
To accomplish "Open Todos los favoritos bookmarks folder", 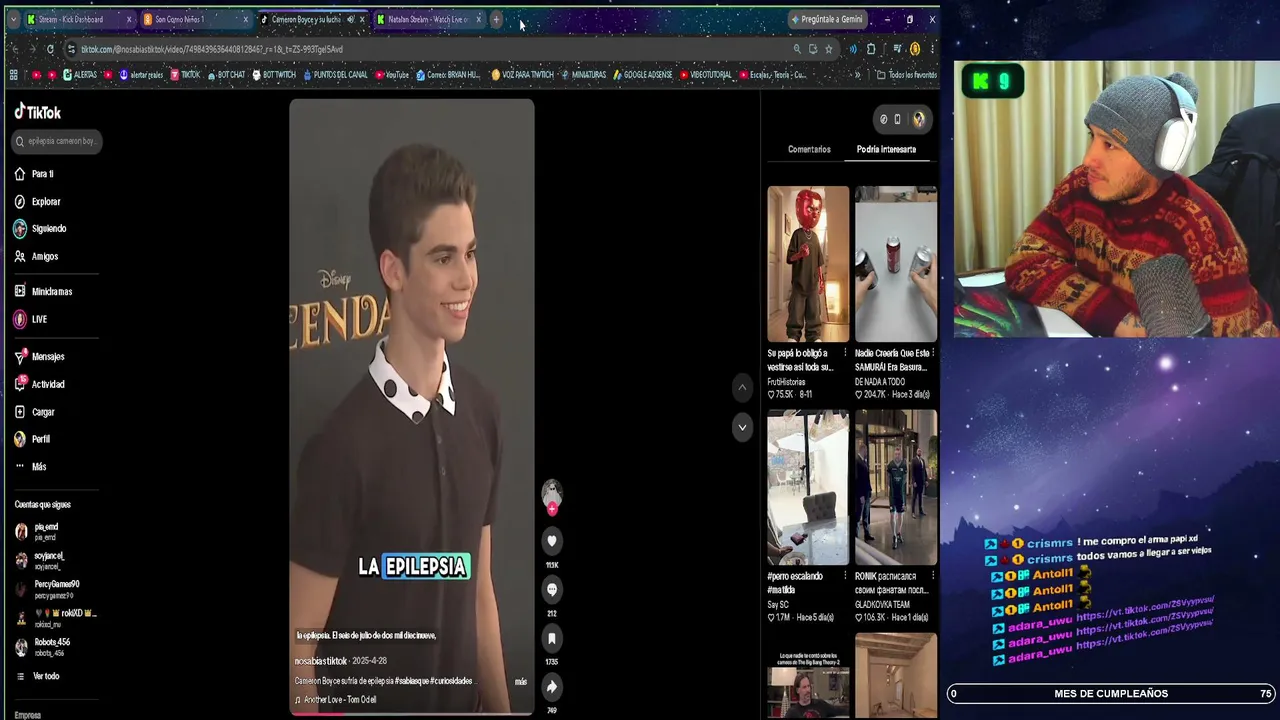I will [x=907, y=75].
